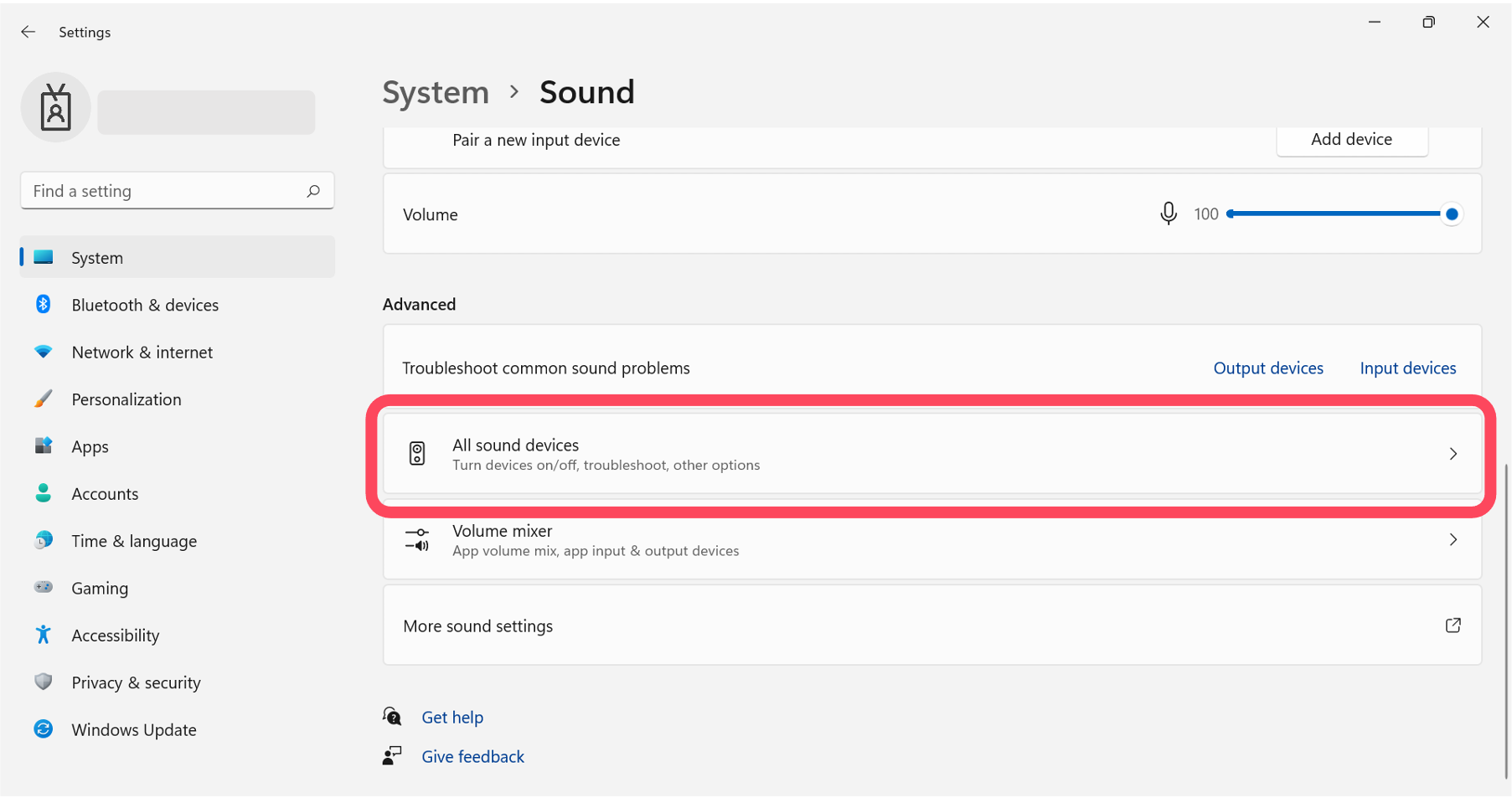Click the Windows Update refresh icon
This screenshot has height=798, width=1512.
(44, 729)
